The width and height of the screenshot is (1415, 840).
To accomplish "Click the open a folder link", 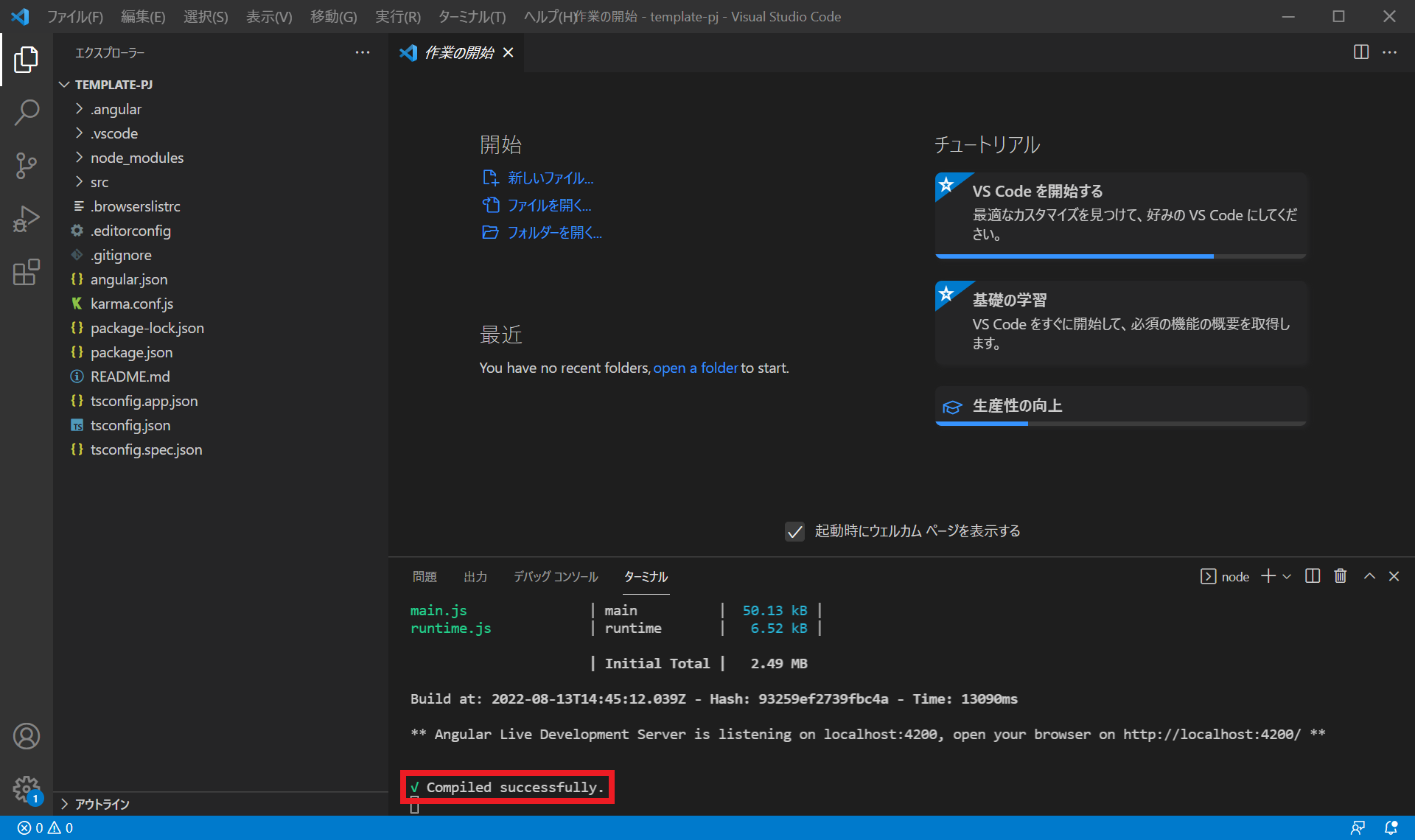I will tap(695, 368).
